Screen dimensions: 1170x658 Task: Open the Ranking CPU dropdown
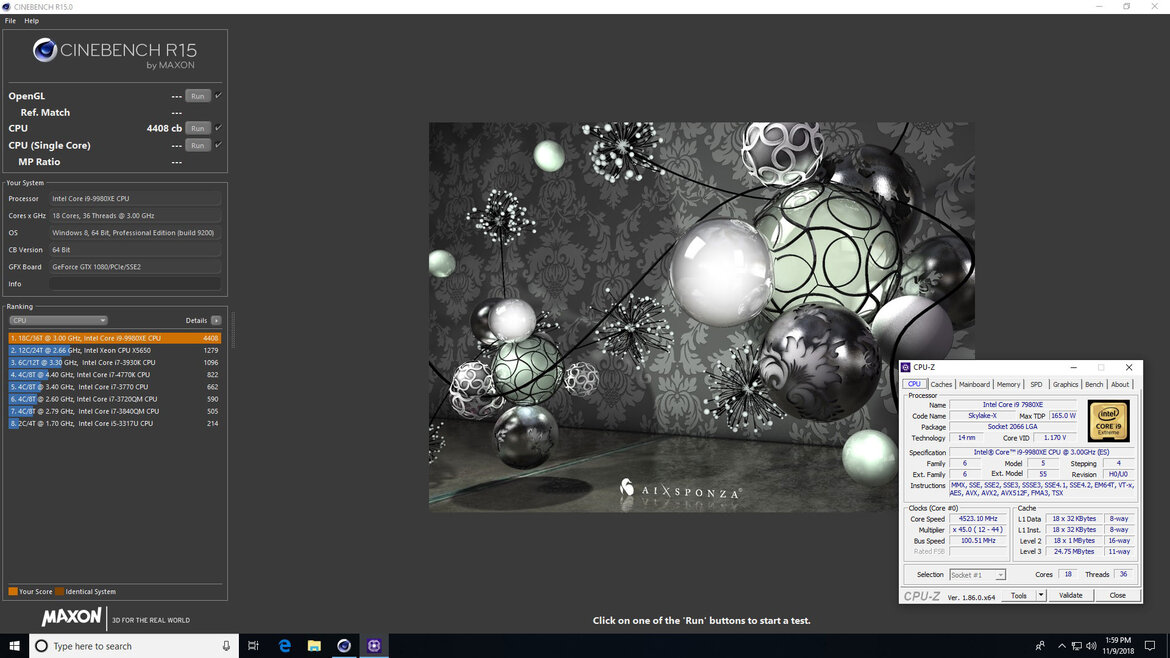tap(58, 320)
